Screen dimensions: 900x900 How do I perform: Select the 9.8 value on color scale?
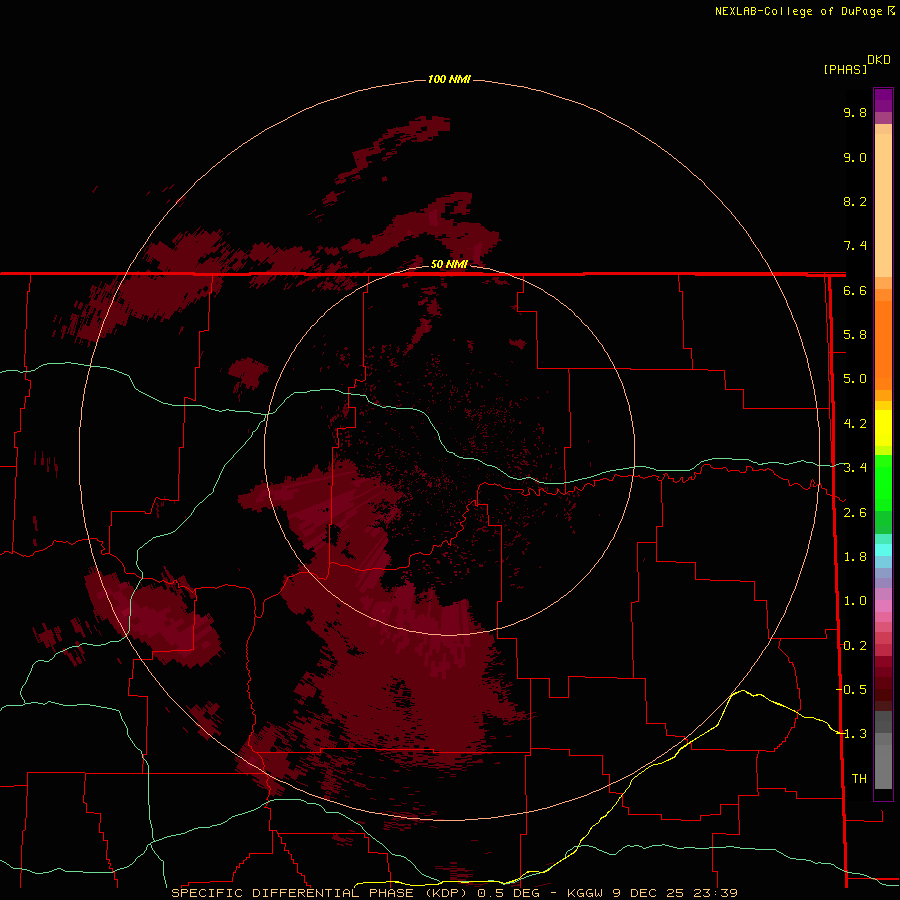(x=855, y=112)
